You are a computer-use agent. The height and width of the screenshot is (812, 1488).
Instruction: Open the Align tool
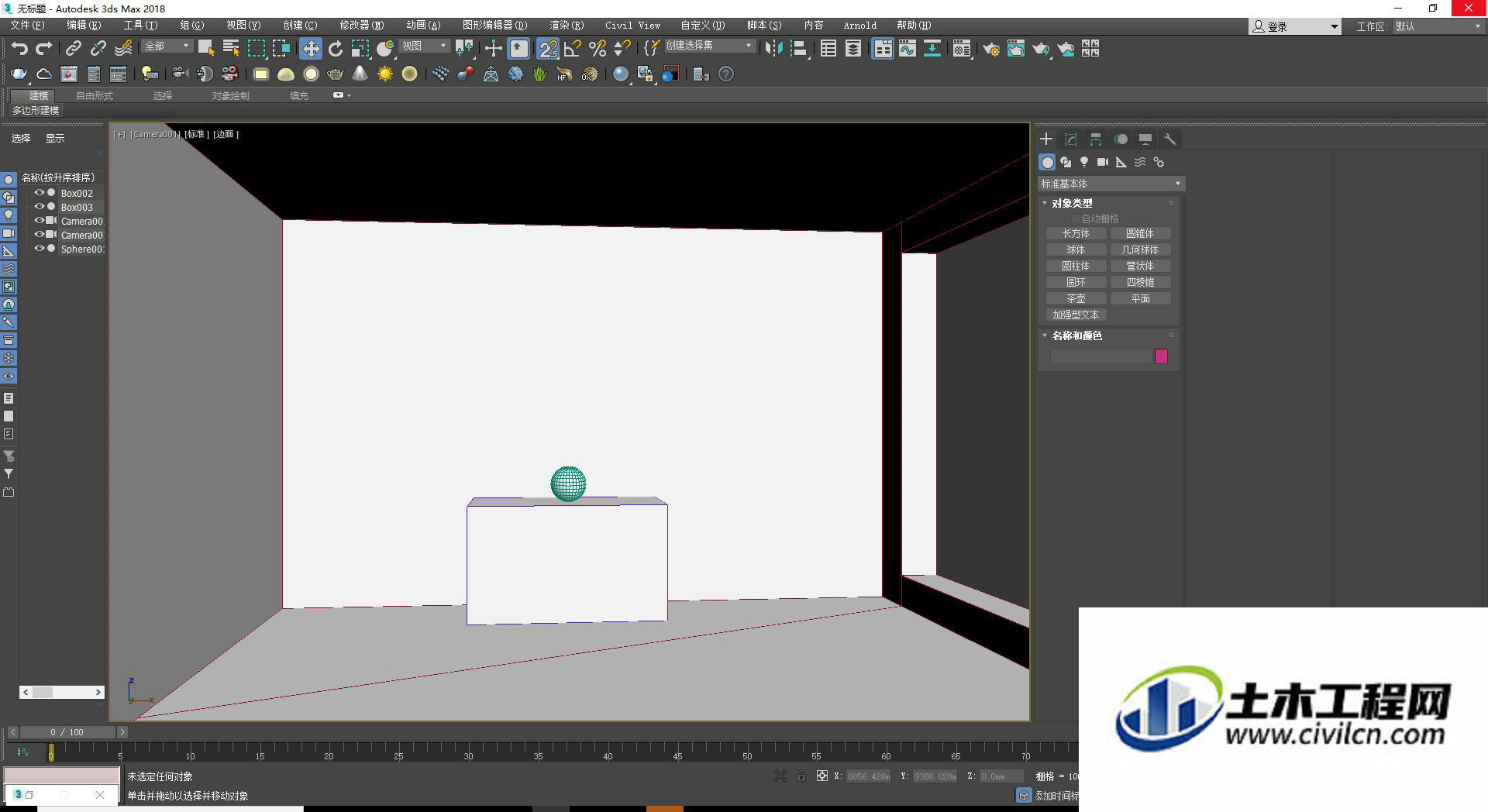click(799, 49)
